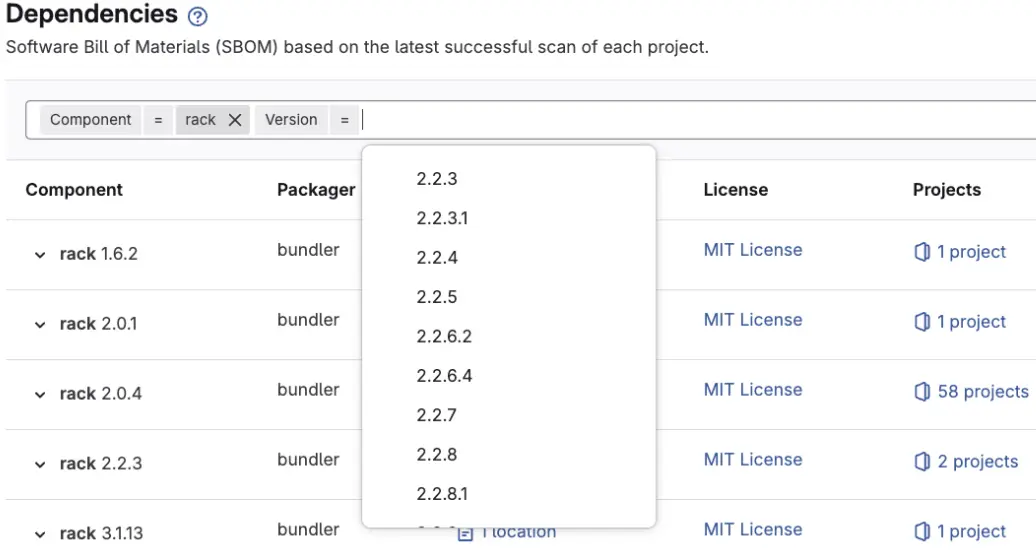Remove the rack filter token
This screenshot has height=550, width=1036.
tap(235, 120)
